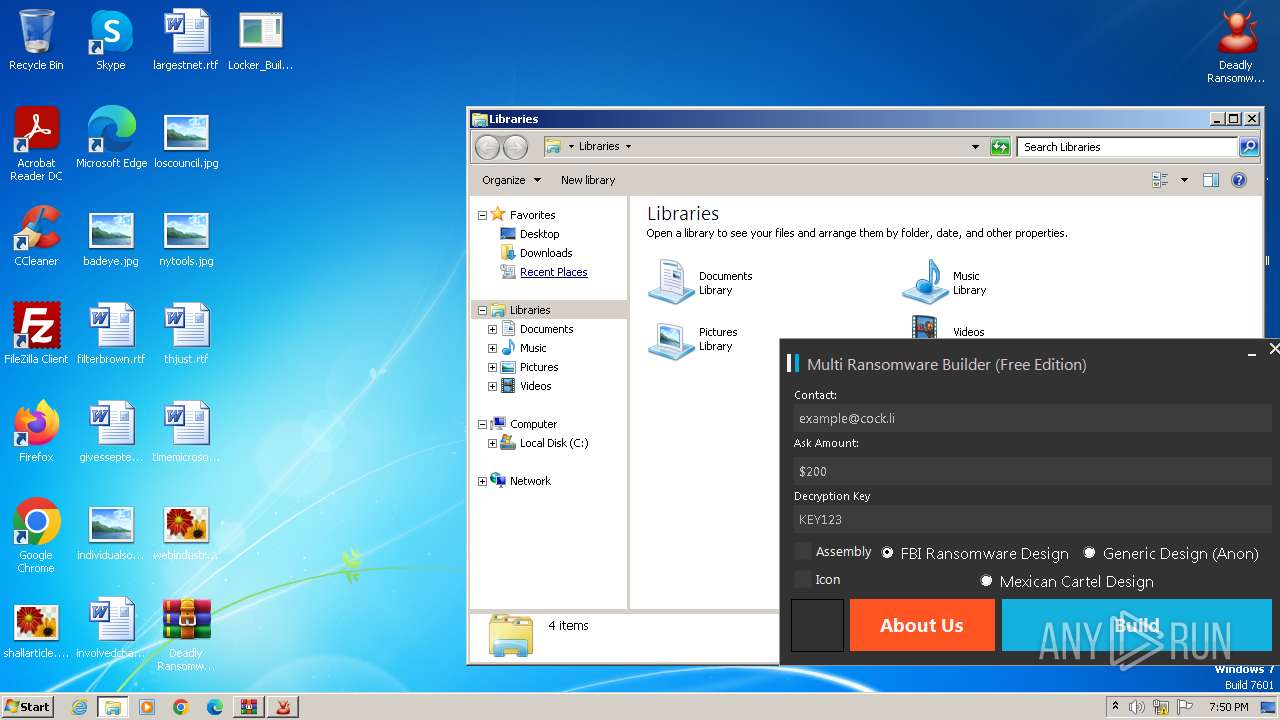Screen dimensions: 1280x720
Task: Click the taskbar clock showing 7:50 PM
Action: pos(1228,707)
